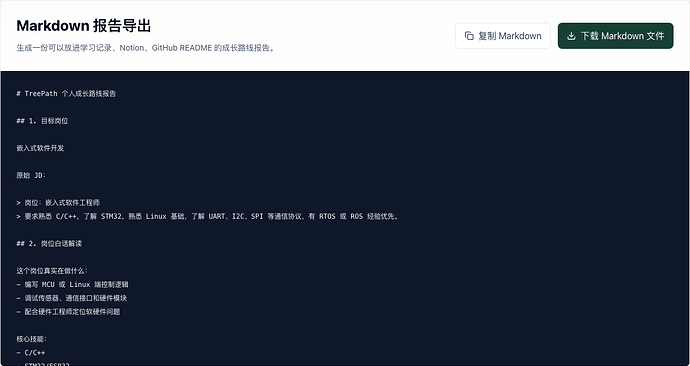
Task: Click the line '## 2. 岗位白话解读'
Action: (x=49, y=244)
